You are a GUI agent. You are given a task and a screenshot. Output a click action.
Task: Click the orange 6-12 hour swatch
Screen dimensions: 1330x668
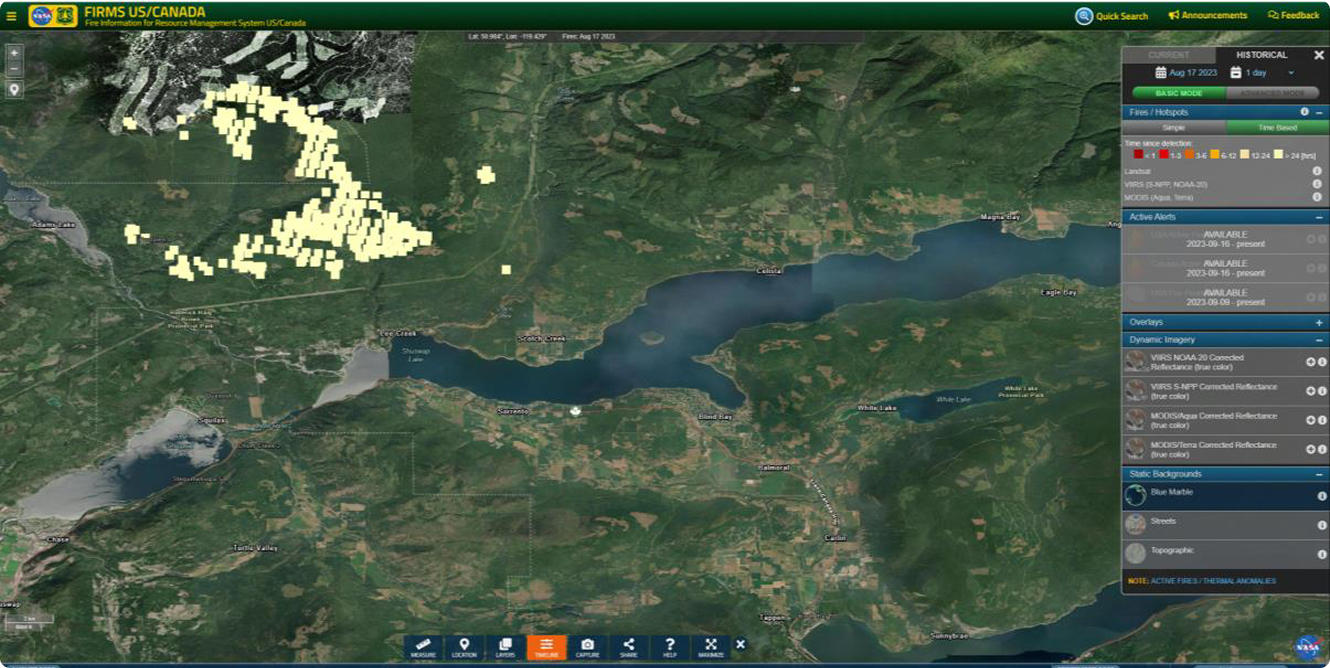tap(1214, 155)
